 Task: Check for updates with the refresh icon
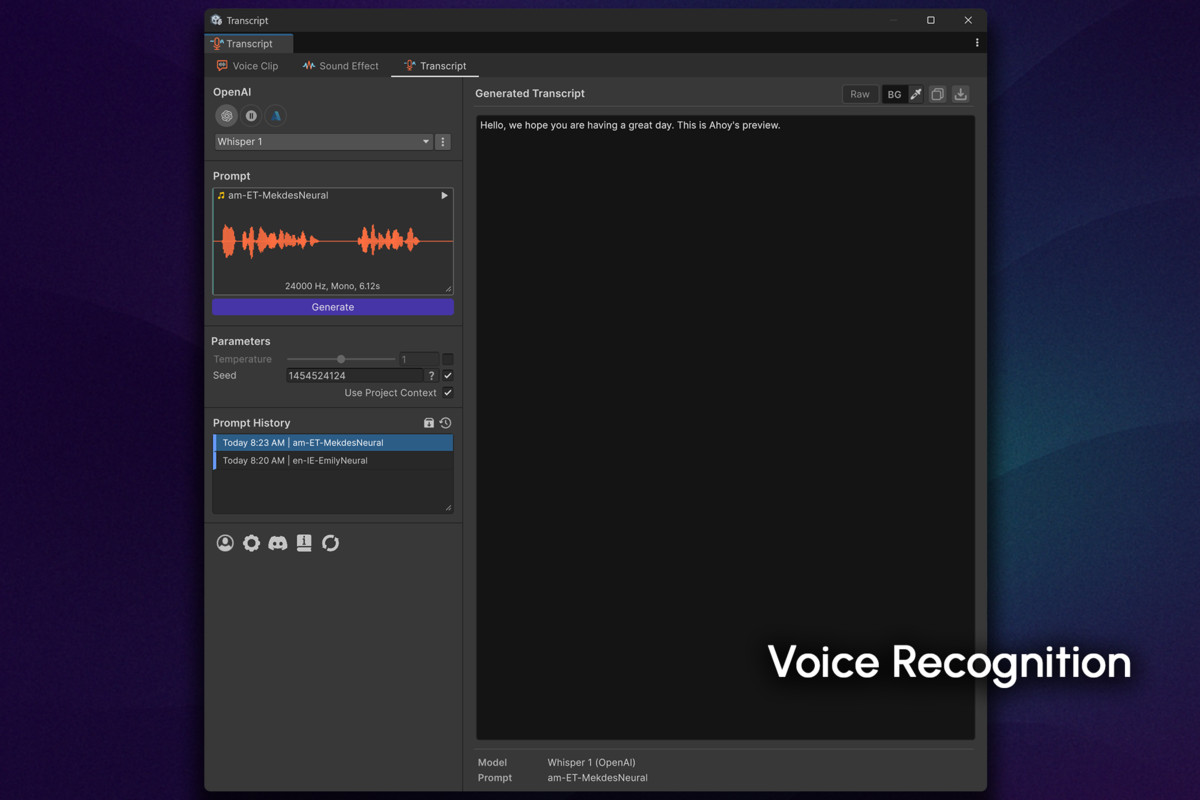pyautogui.click(x=330, y=542)
